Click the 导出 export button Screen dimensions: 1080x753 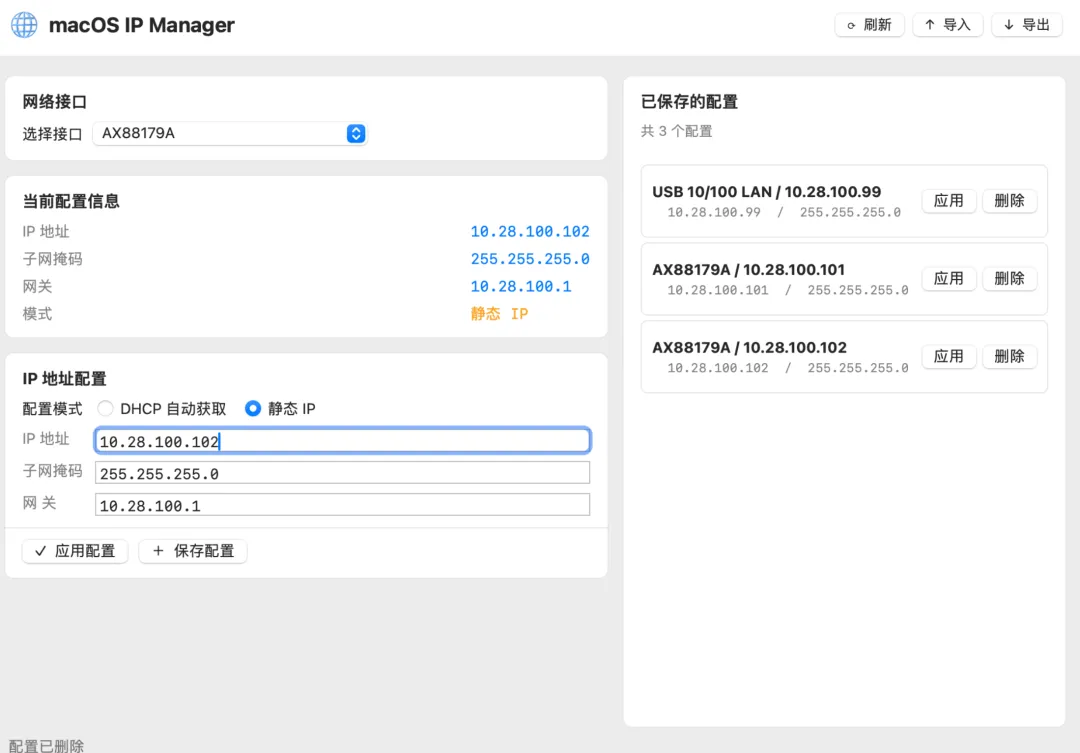(x=1026, y=25)
